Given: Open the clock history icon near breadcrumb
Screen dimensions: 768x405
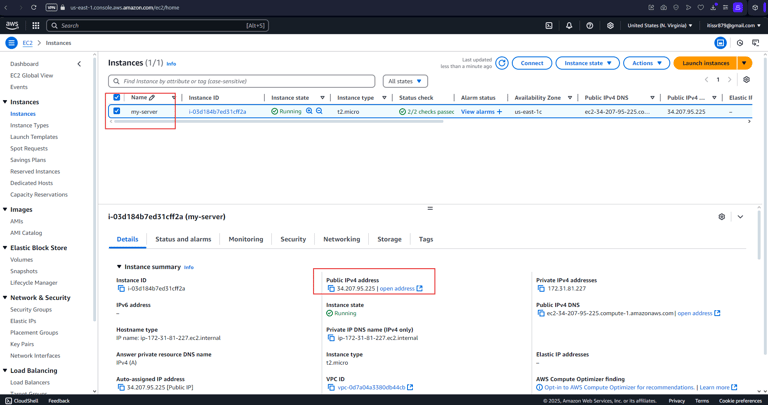Looking at the screenshot, I should 740,43.
